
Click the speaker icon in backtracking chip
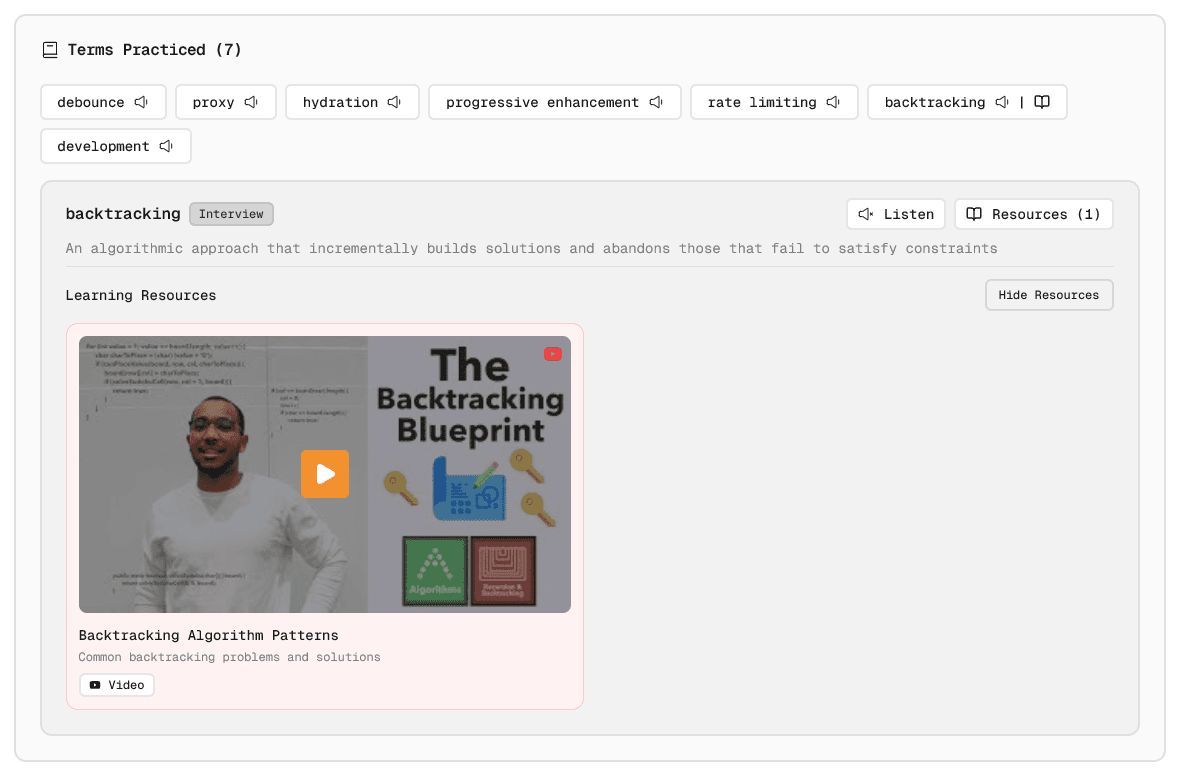point(1002,102)
